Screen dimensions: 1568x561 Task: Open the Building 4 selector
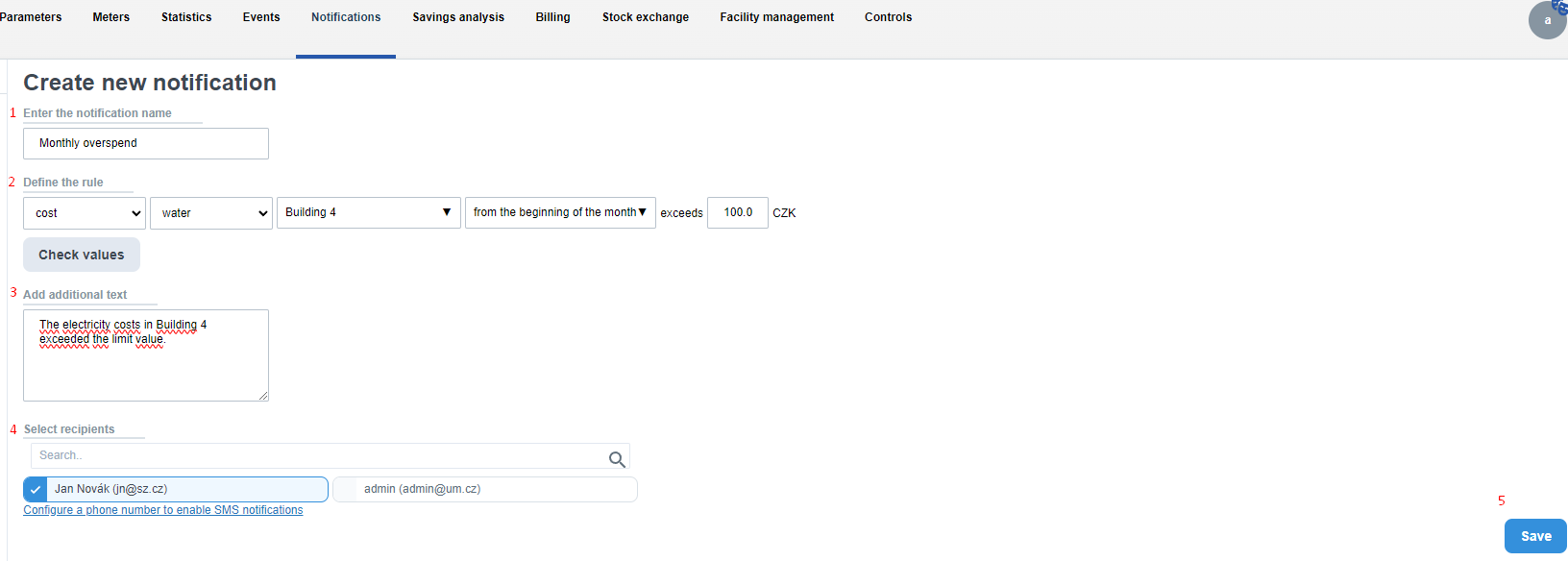pos(368,212)
